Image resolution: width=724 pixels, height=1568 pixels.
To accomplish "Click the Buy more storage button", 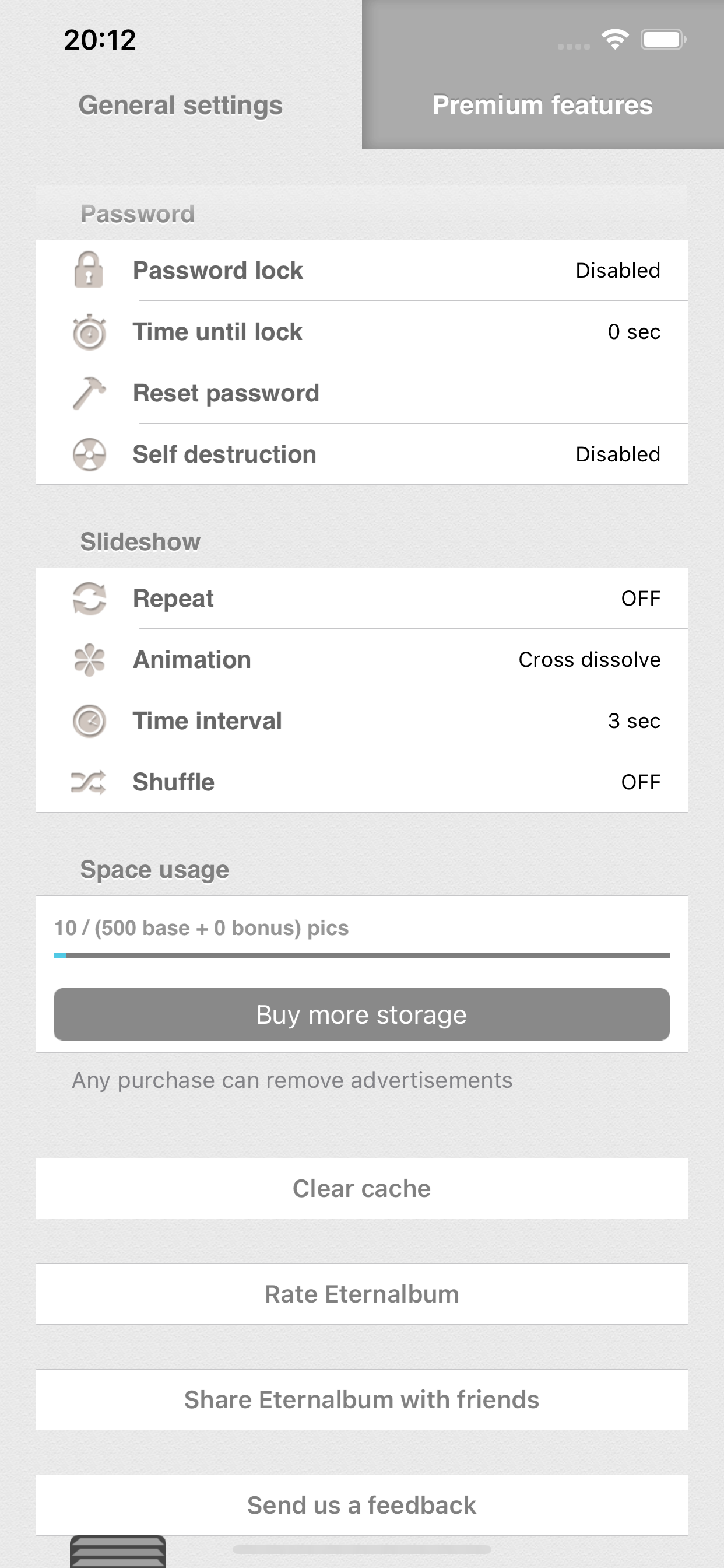I will coord(361,1014).
